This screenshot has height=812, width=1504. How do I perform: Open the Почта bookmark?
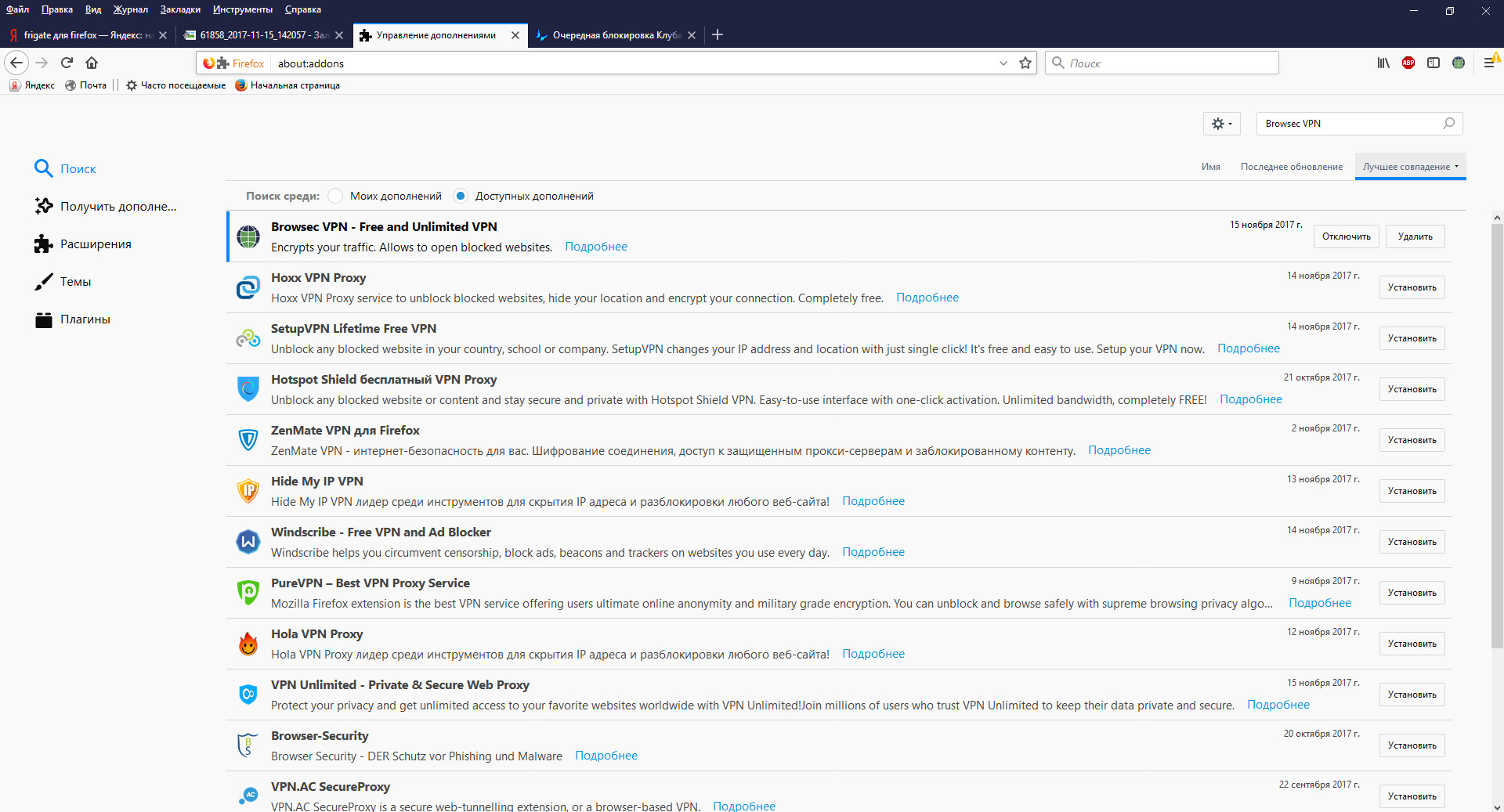[86, 85]
